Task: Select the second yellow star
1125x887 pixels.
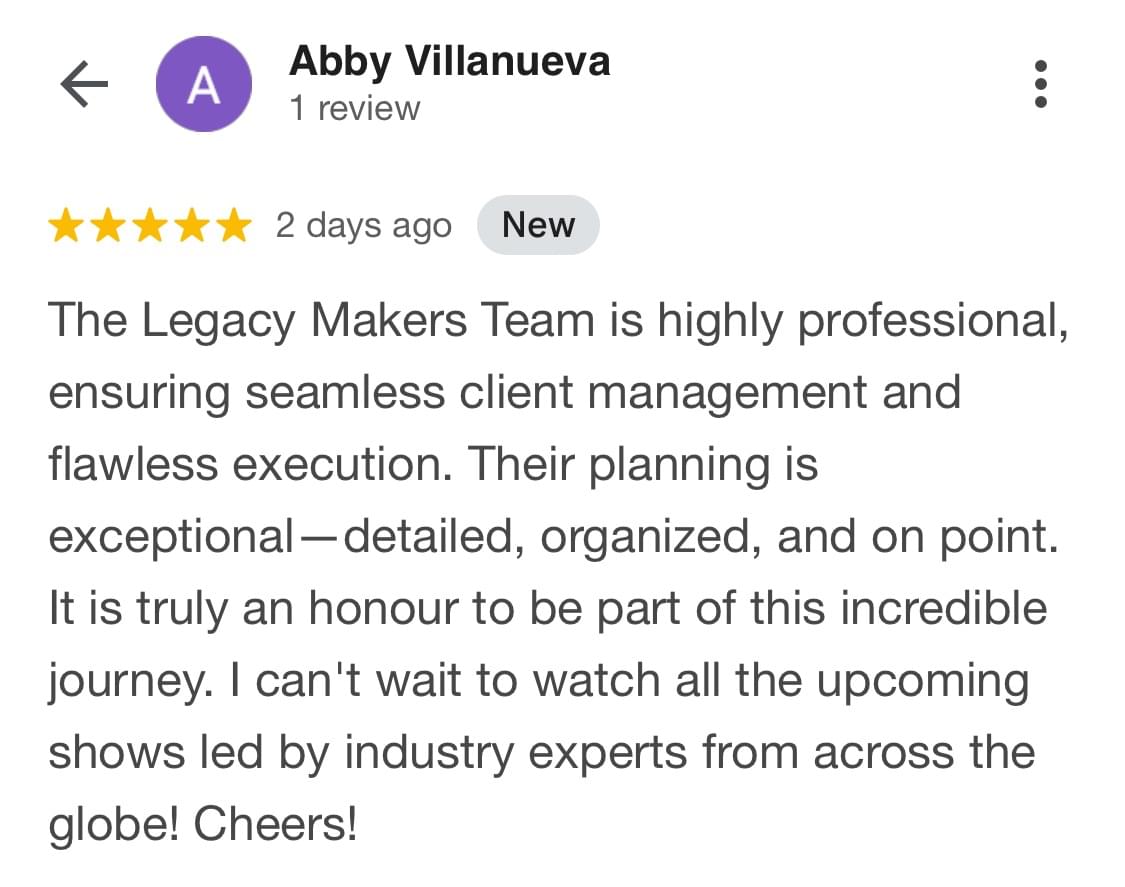Action: click(x=108, y=225)
